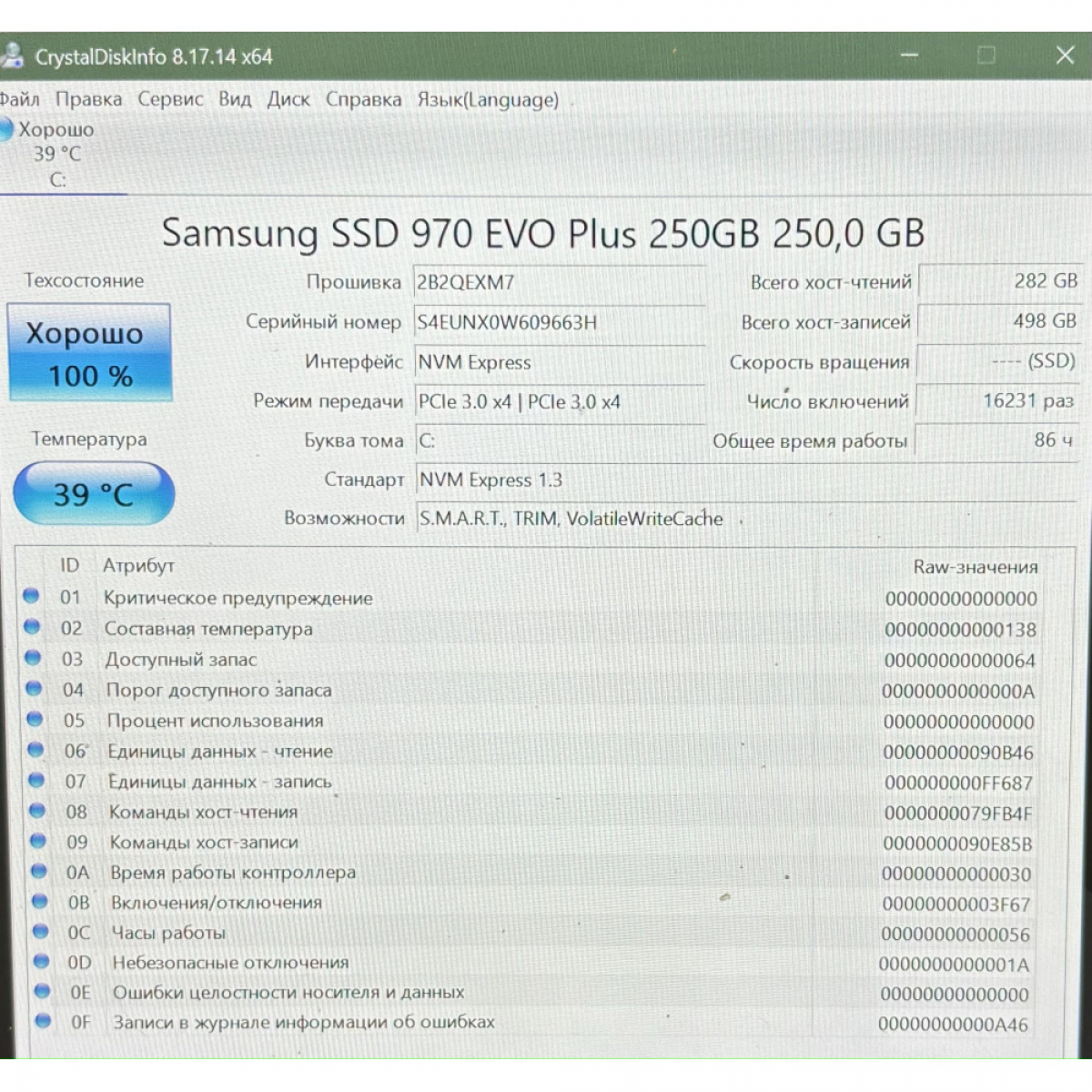The image size is (1092, 1092).
Task: Minimize the CrystalDiskInfo window
Action: [909, 56]
